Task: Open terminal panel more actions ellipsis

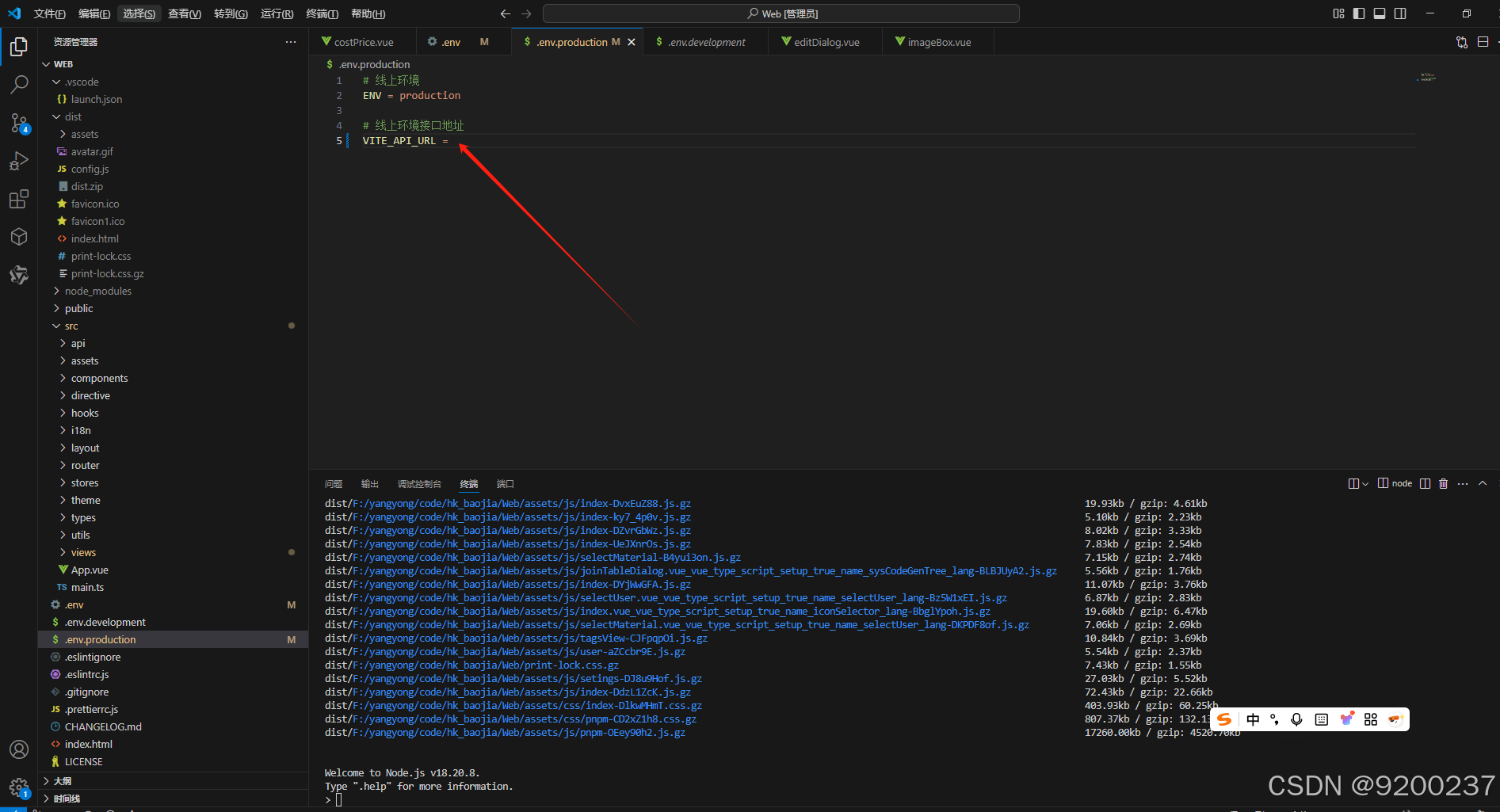Action: click(x=1463, y=483)
